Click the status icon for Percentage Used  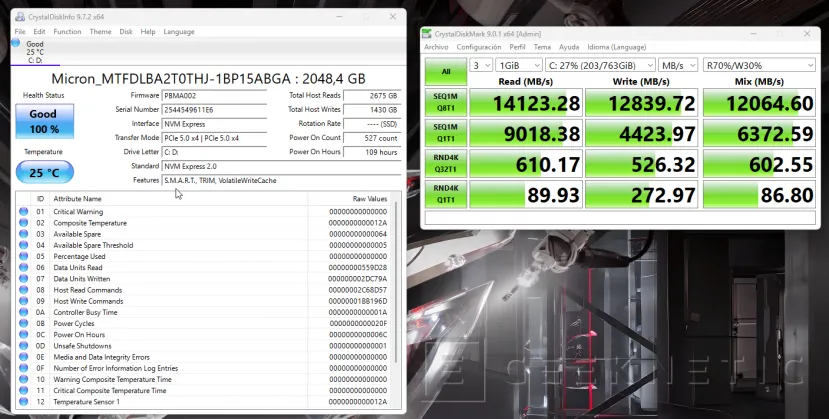pyautogui.click(x=23, y=256)
